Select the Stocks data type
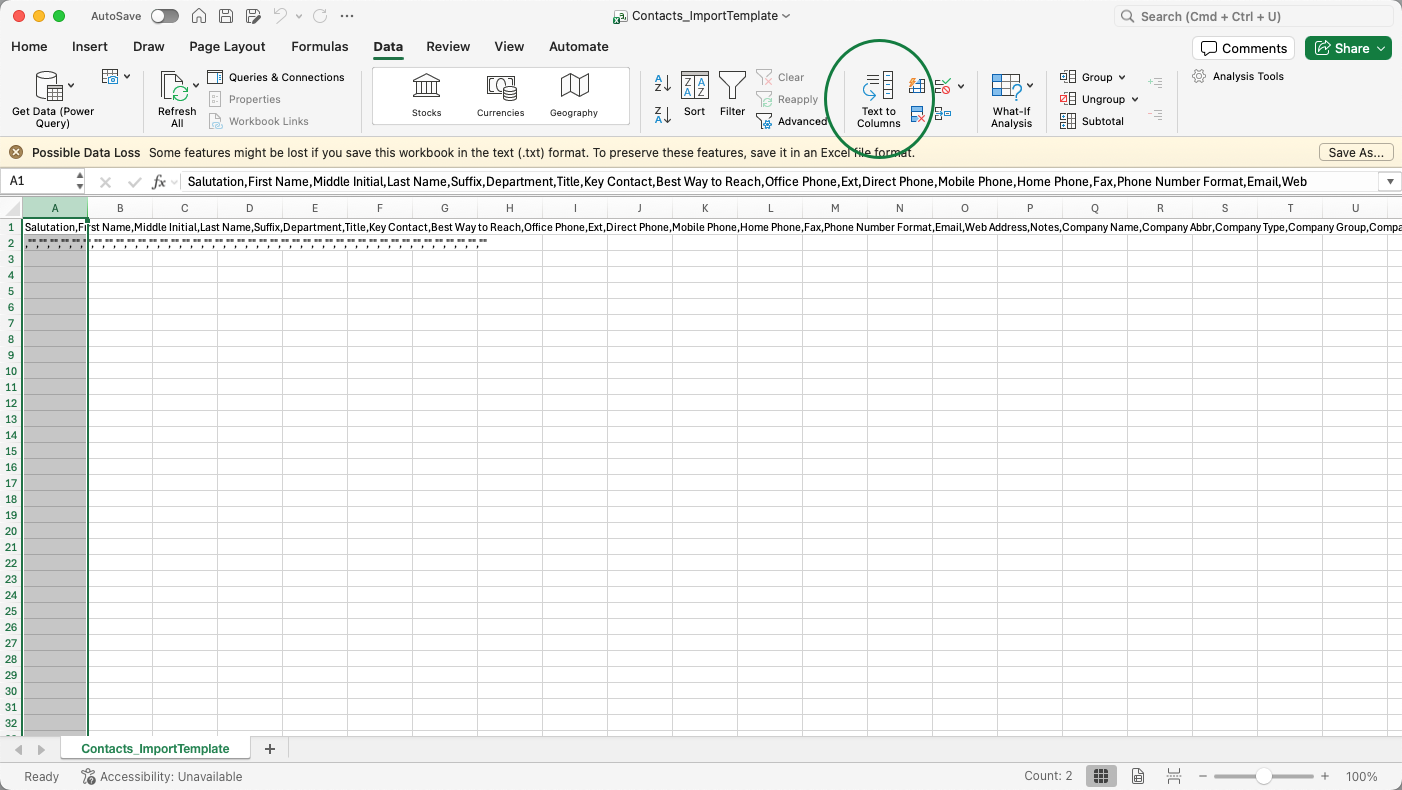The image size is (1402, 790). click(x=426, y=96)
